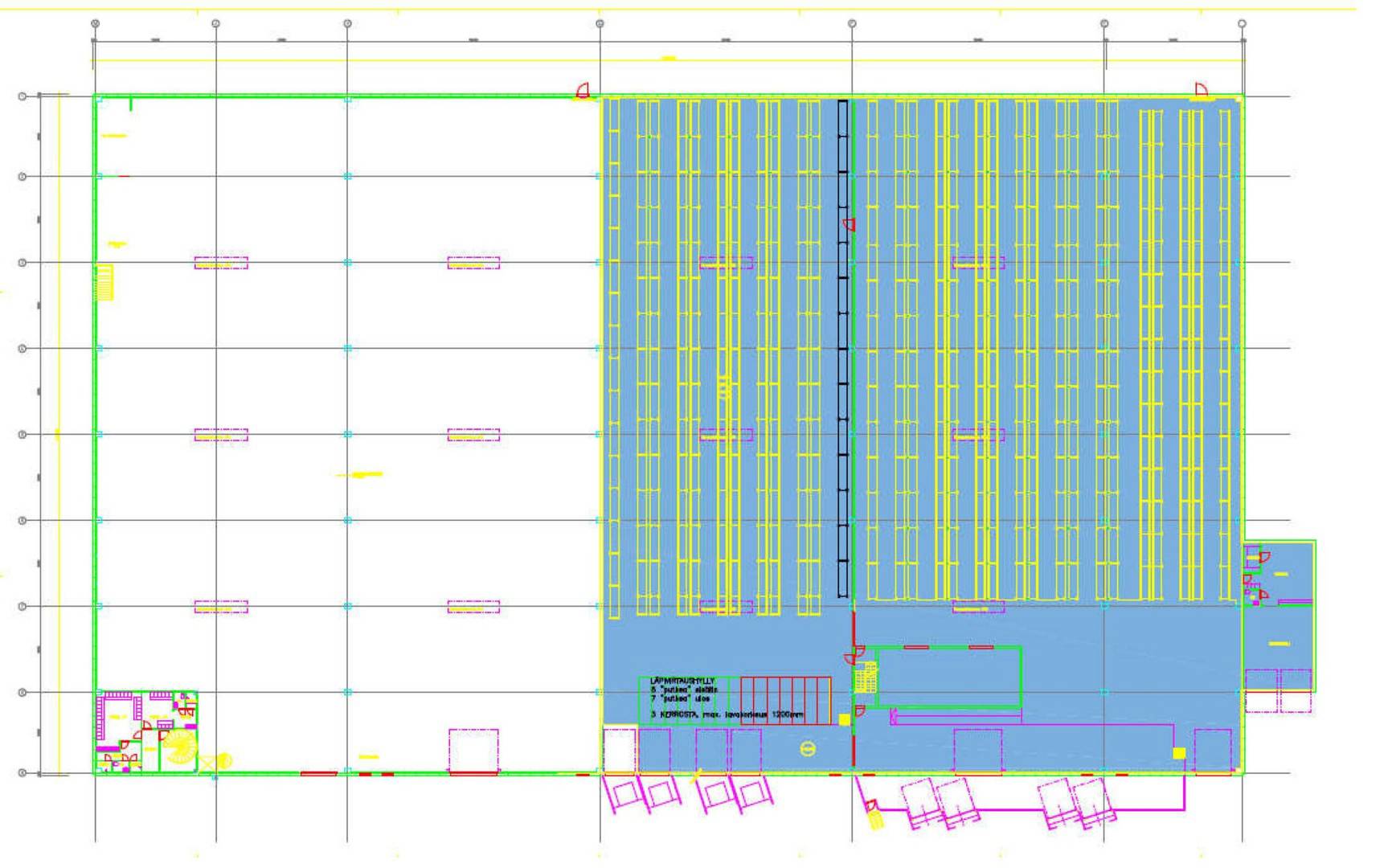Click the yellow pallet-jack symbol below the bottom wall
1388x868 pixels.
pyautogui.click(x=875, y=821)
